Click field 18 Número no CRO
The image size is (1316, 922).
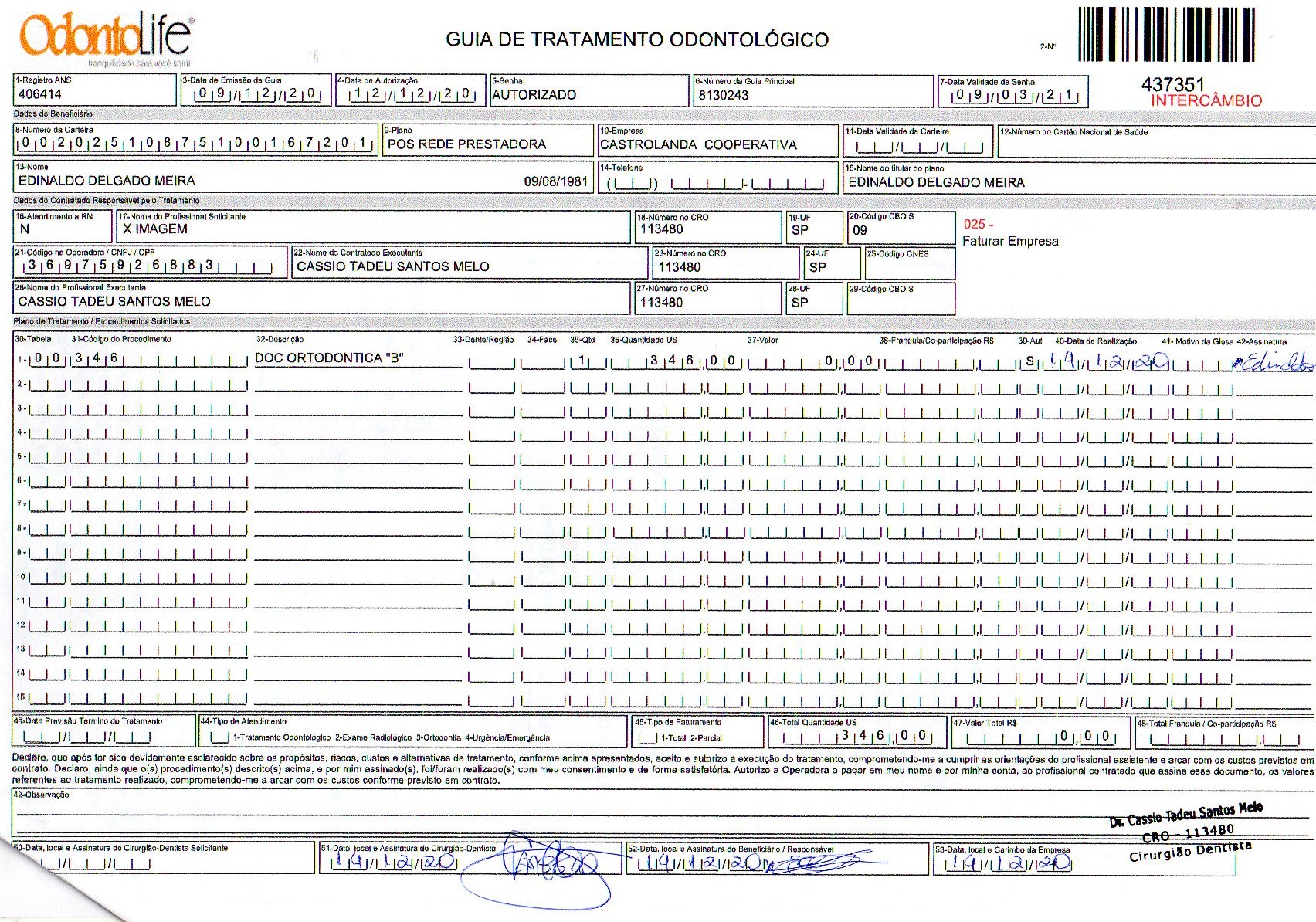tap(708, 228)
